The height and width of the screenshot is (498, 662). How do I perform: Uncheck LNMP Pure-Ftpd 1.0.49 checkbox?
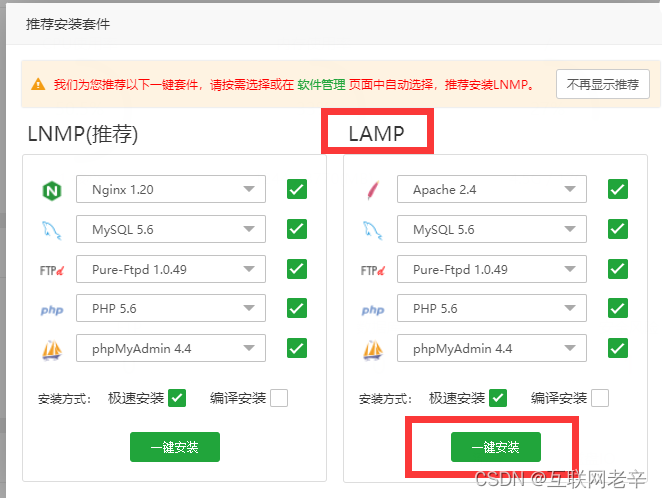click(297, 269)
